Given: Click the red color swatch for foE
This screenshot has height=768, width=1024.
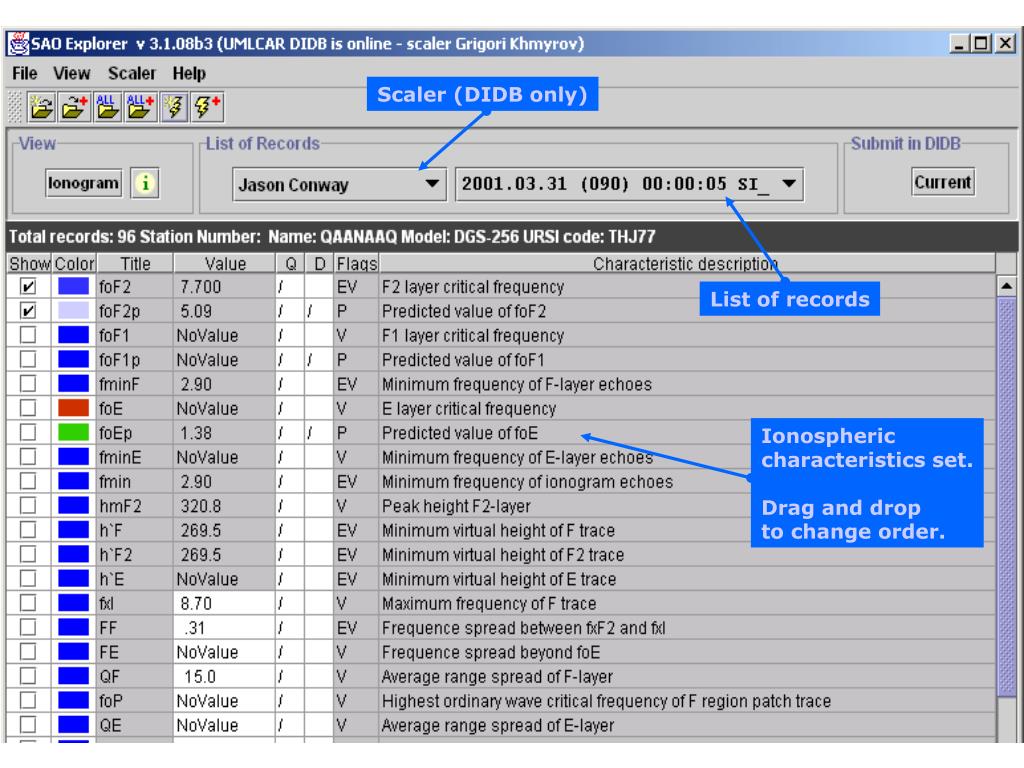Looking at the screenshot, I should (73, 408).
